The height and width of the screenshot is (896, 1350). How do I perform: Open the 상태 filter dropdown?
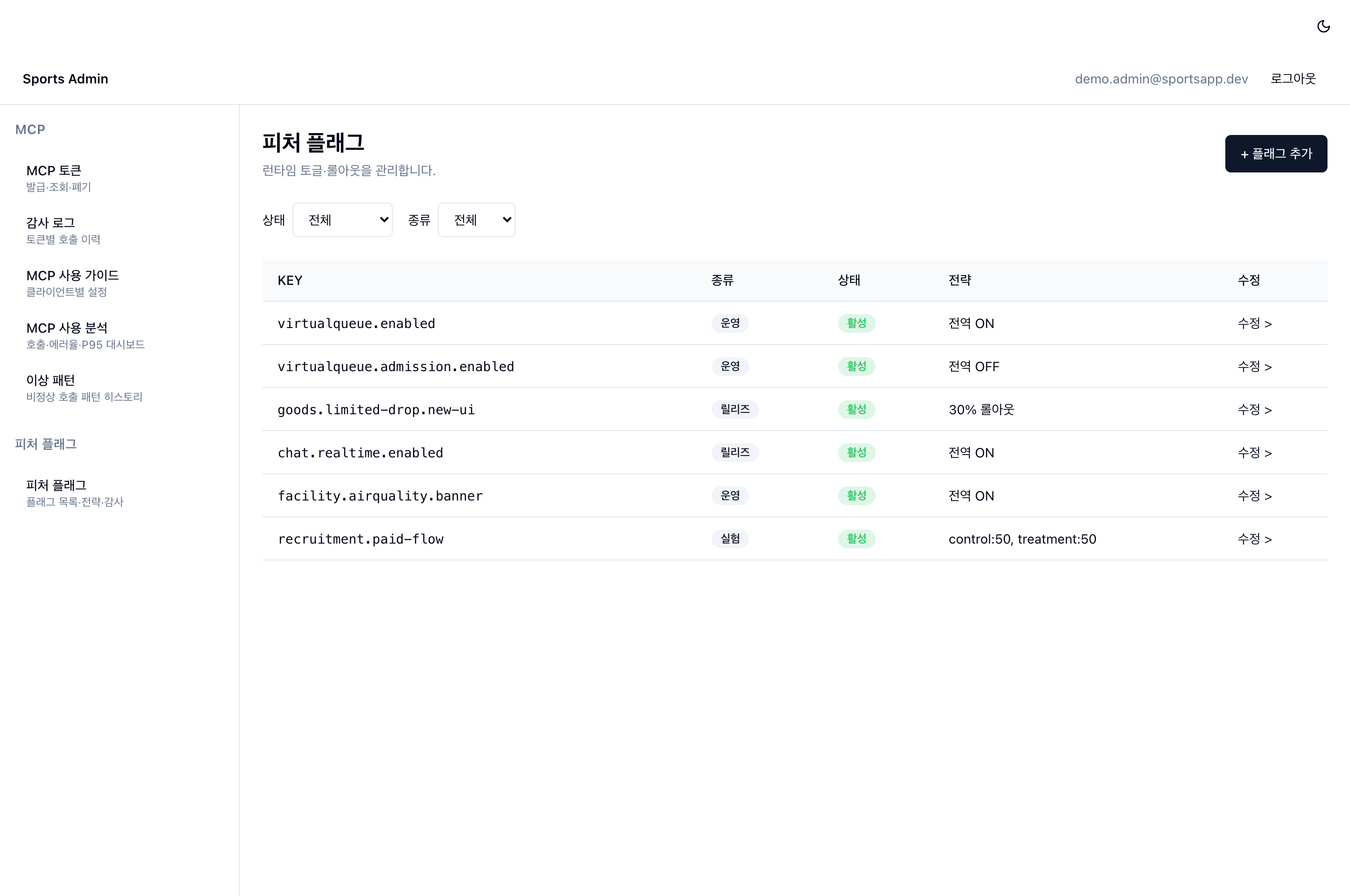[x=342, y=219]
